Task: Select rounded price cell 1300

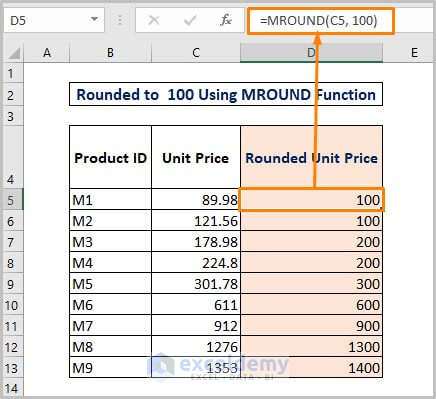Action: click(311, 346)
